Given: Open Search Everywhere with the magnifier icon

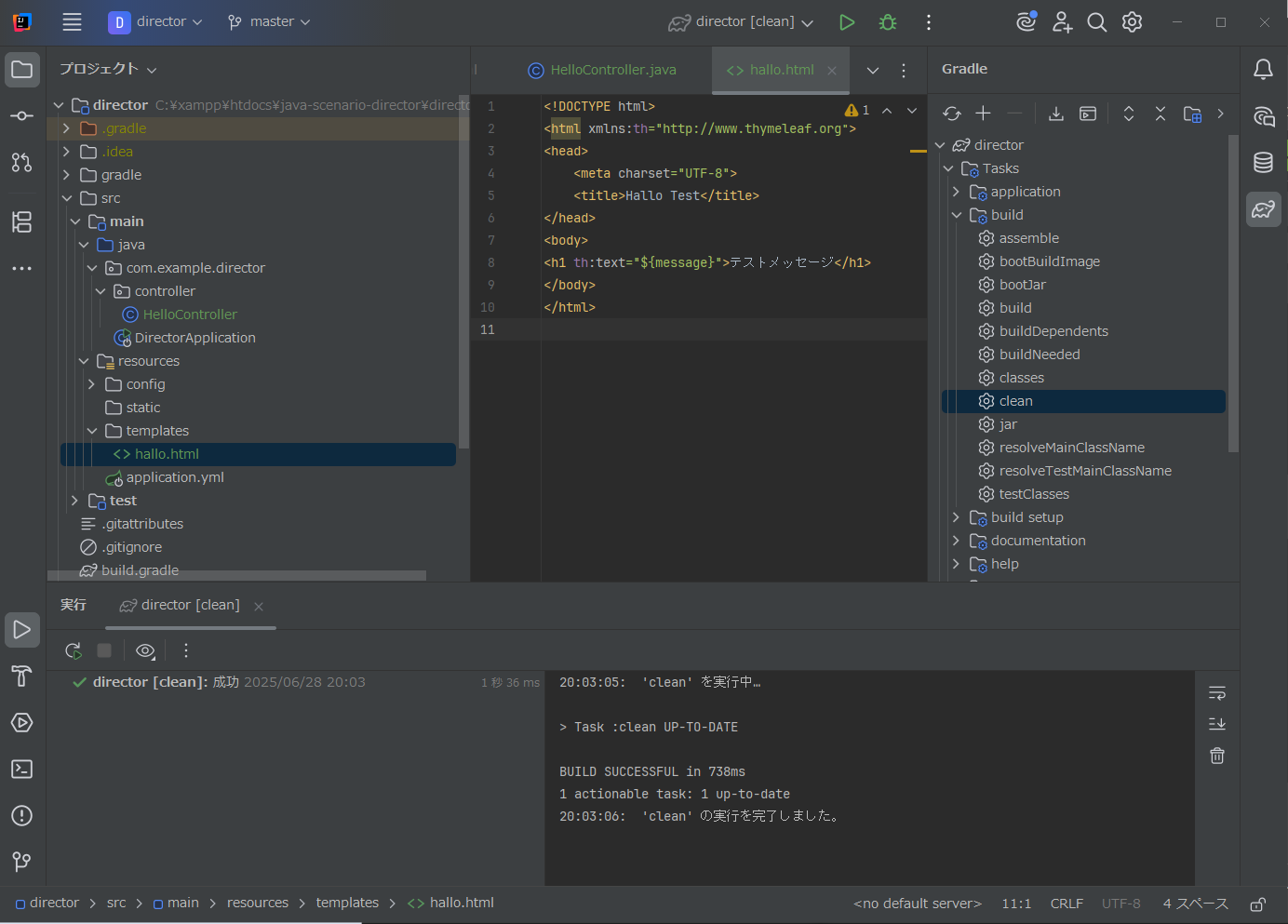Looking at the screenshot, I should 1096,20.
